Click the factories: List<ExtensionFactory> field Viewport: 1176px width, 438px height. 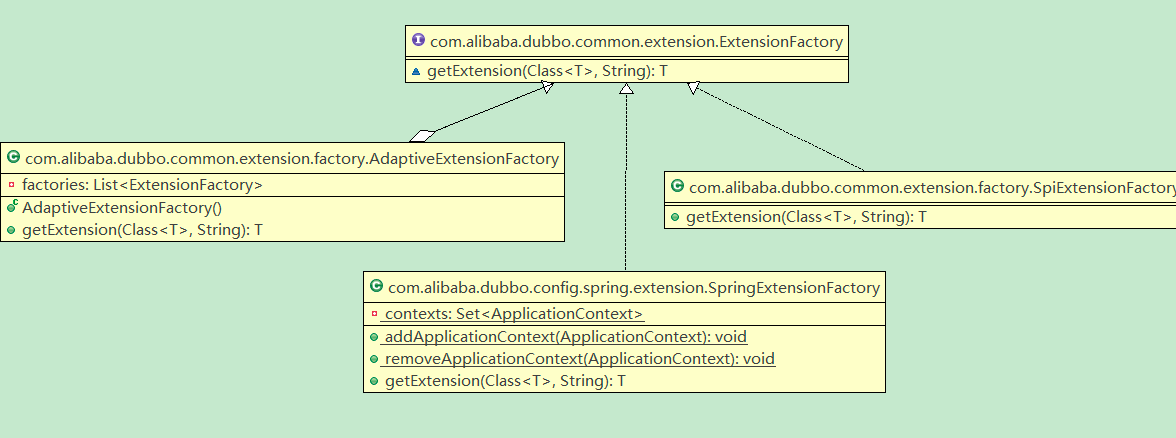tap(142, 184)
